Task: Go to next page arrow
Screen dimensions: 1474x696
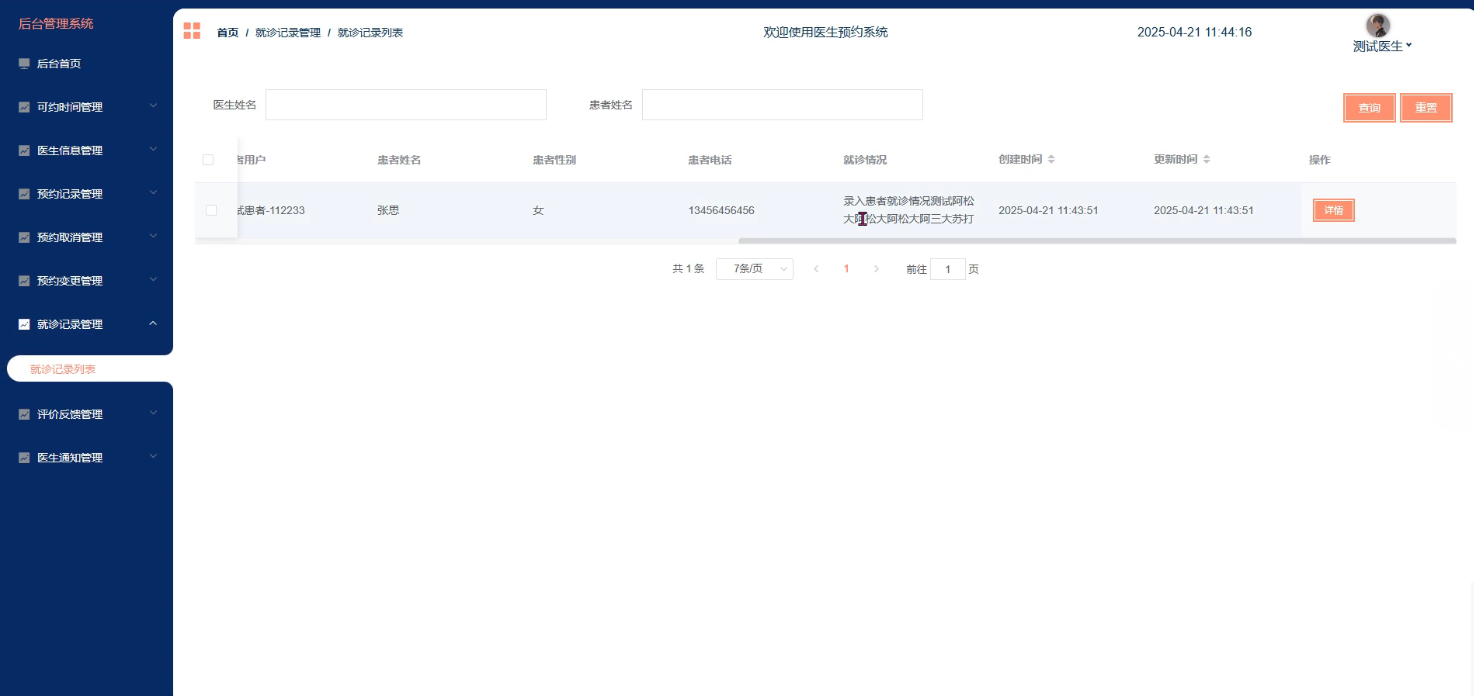Action: point(877,269)
